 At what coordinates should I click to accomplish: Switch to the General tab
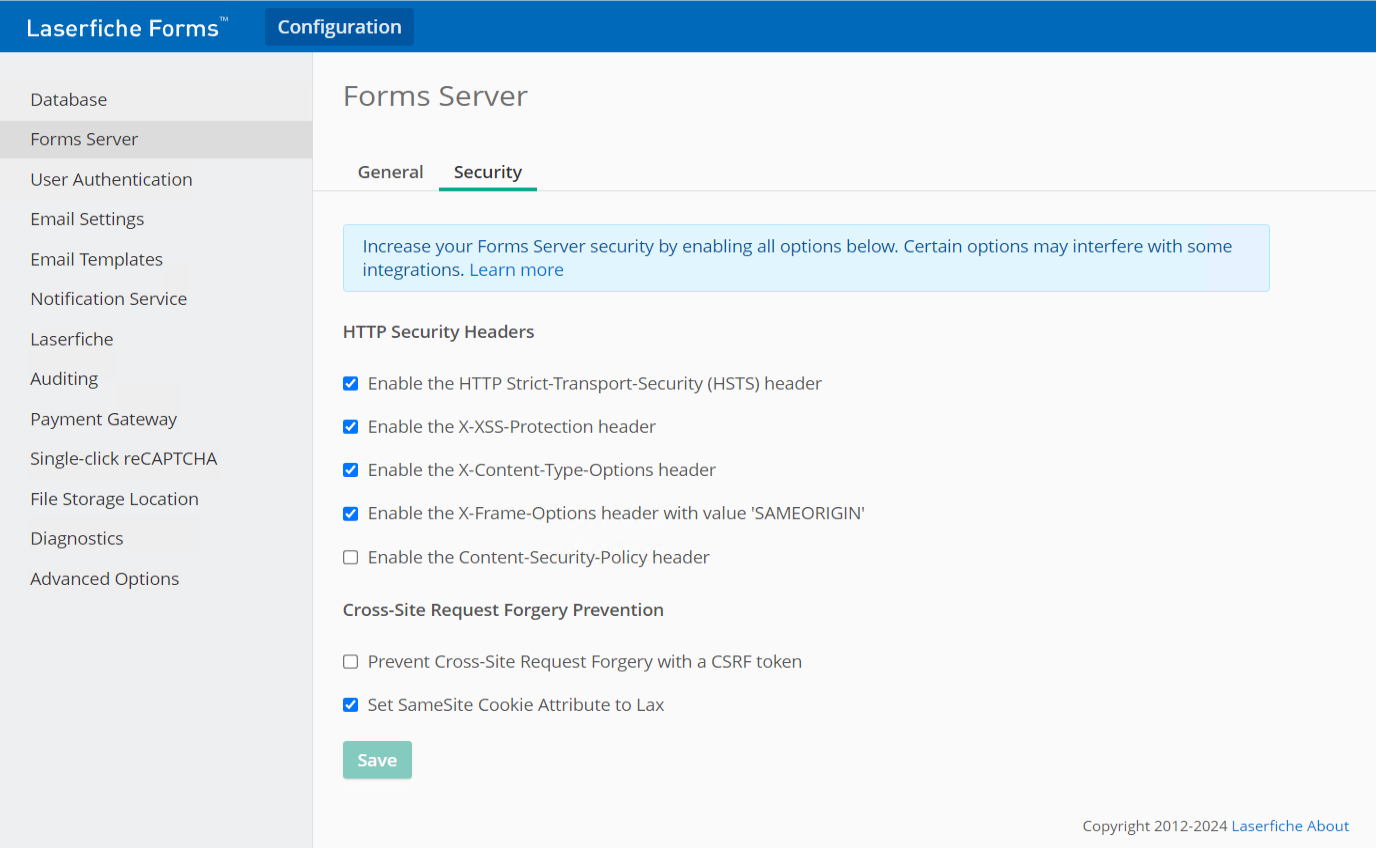pos(390,172)
